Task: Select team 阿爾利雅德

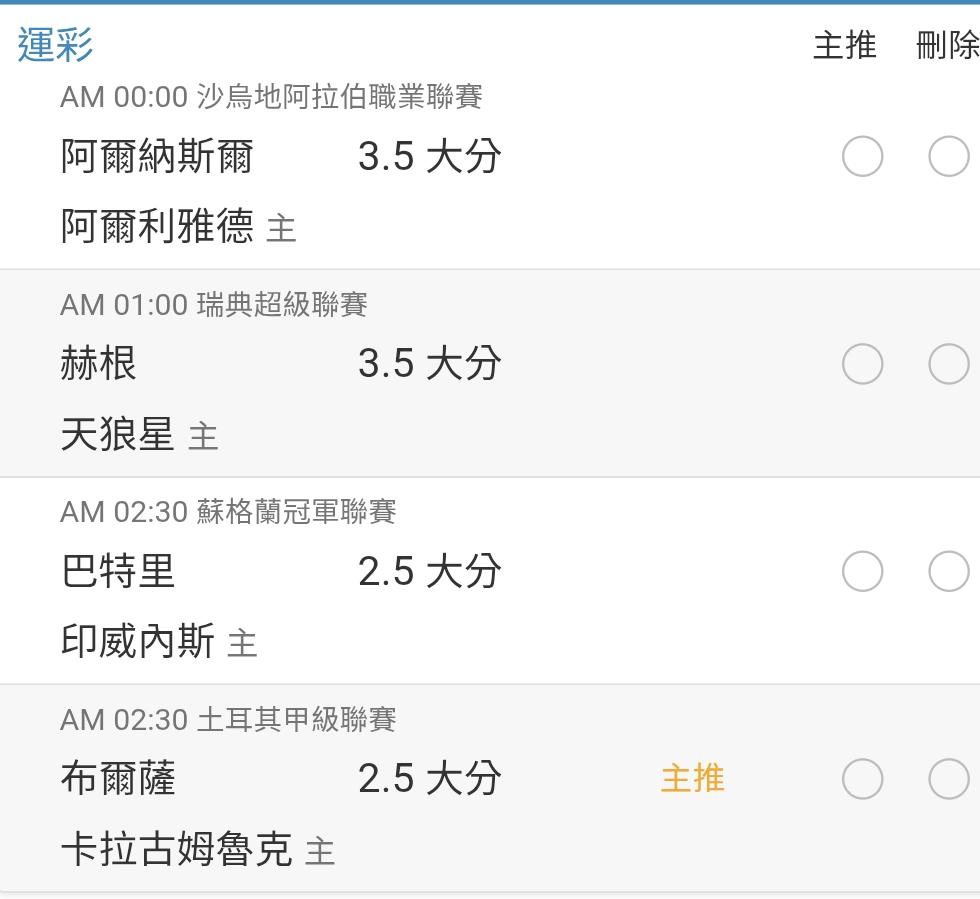Action: tap(157, 226)
